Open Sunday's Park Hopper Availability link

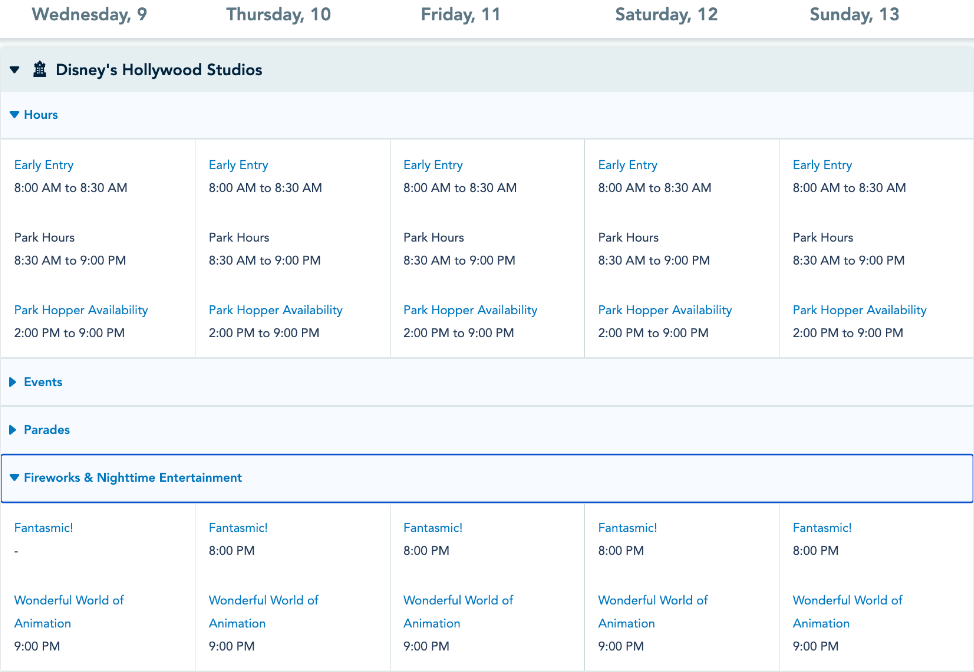point(859,310)
